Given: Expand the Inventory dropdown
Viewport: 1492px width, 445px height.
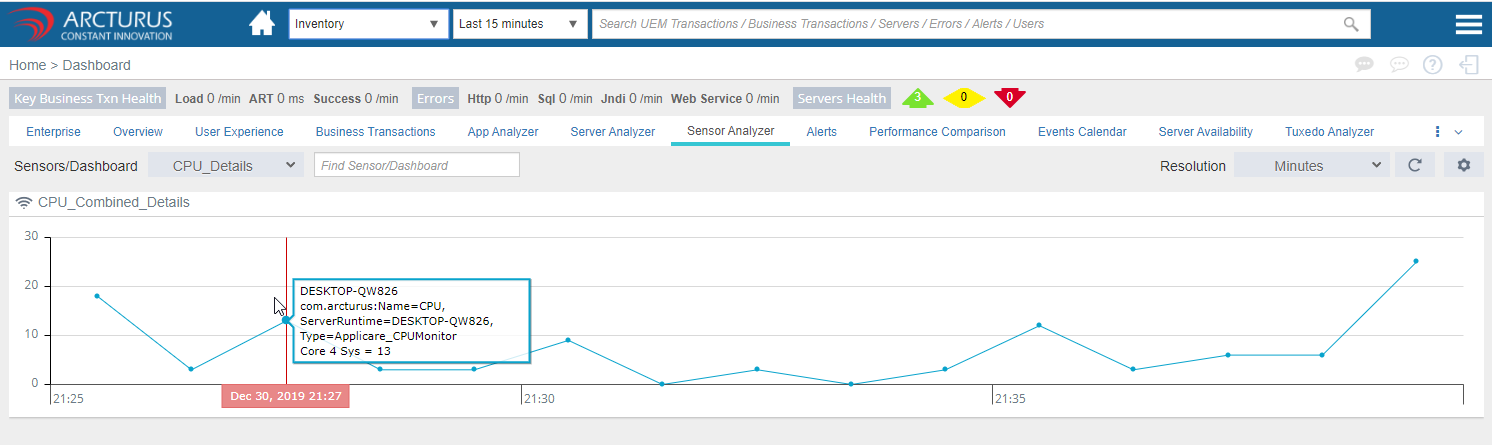Looking at the screenshot, I should point(369,24).
